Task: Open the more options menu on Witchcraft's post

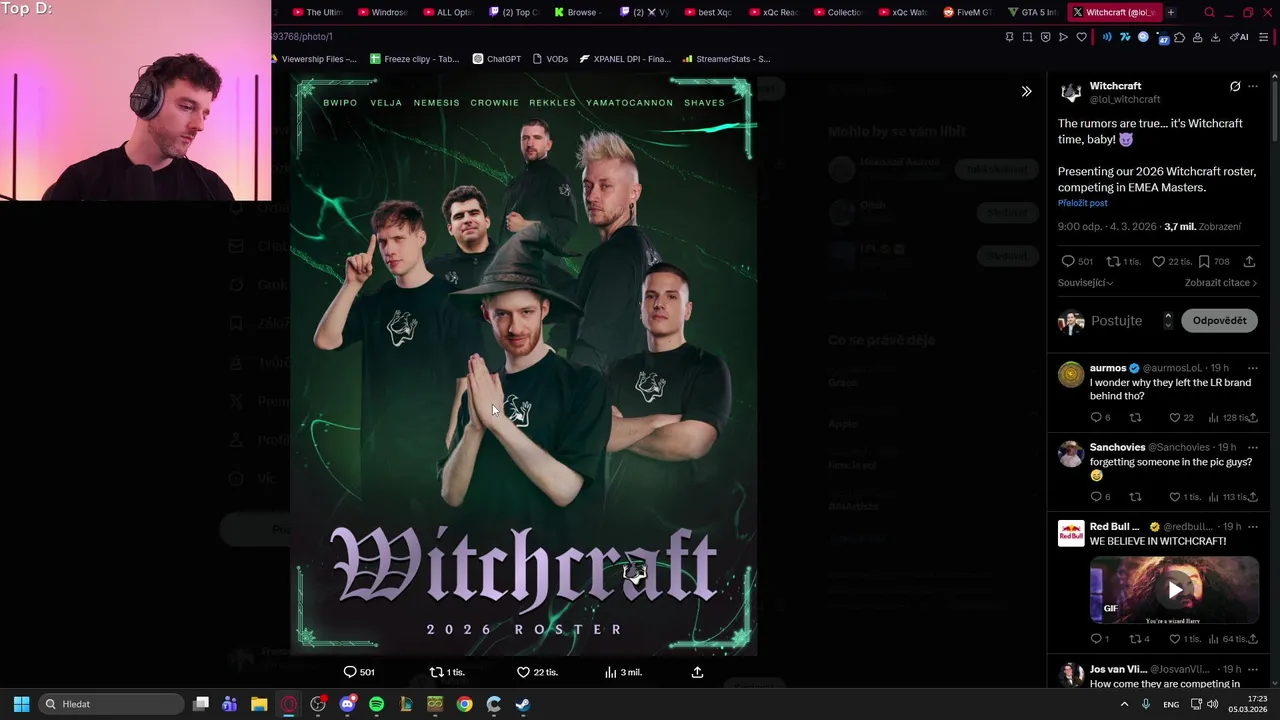Action: (x=1252, y=87)
